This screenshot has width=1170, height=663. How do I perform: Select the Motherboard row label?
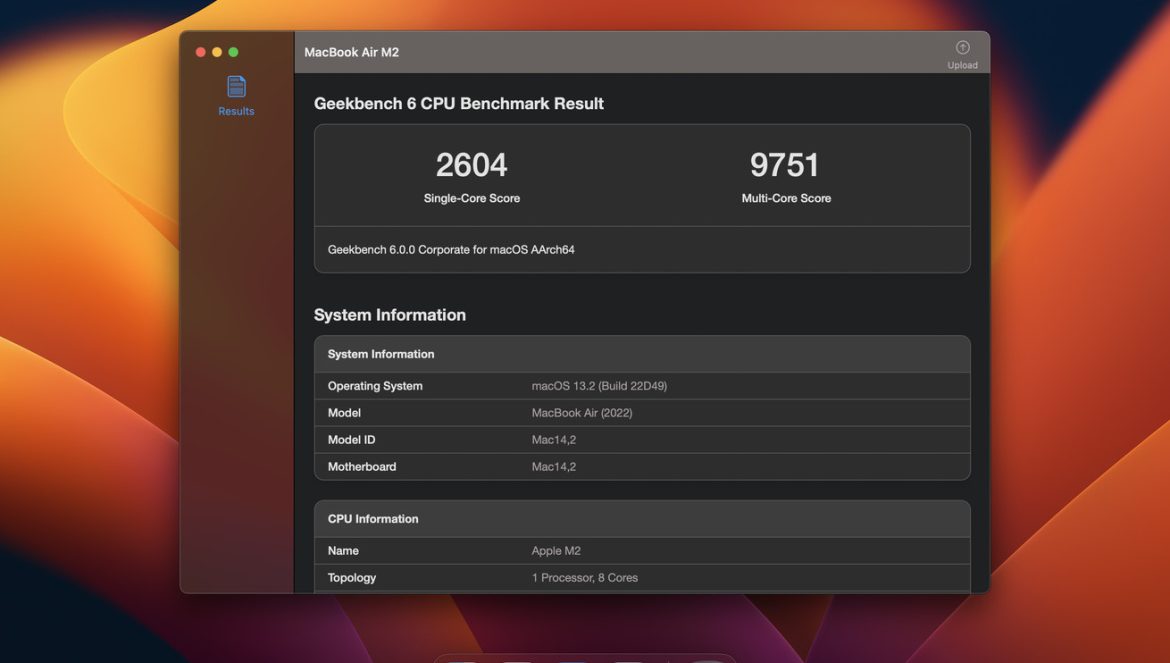pos(362,467)
